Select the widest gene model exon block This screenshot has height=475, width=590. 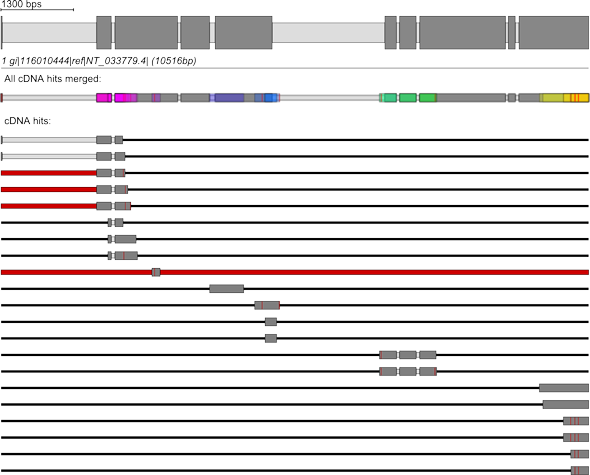click(x=462, y=32)
